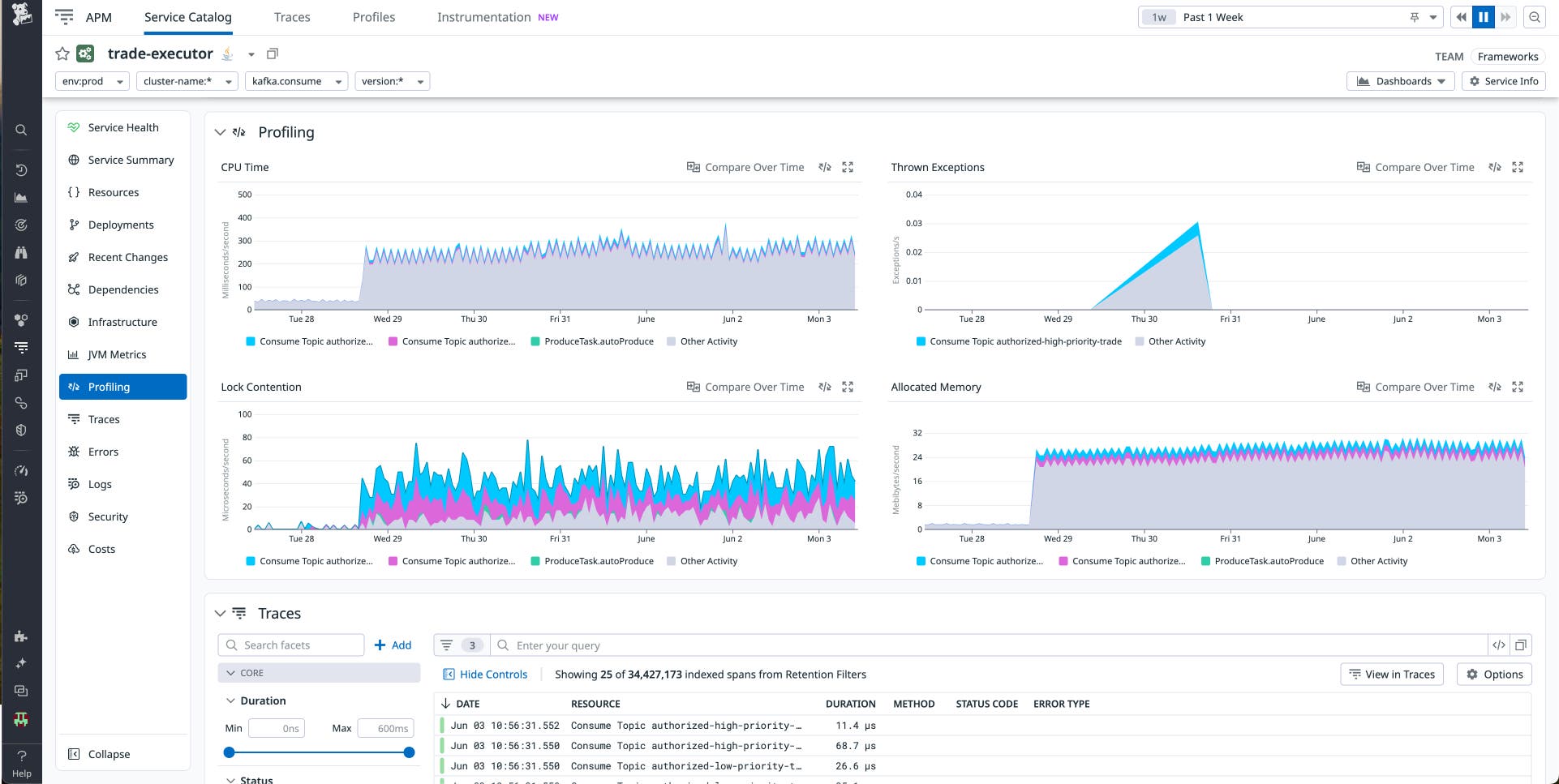
Task: Open the env:prod filter dropdown
Action: 92,81
